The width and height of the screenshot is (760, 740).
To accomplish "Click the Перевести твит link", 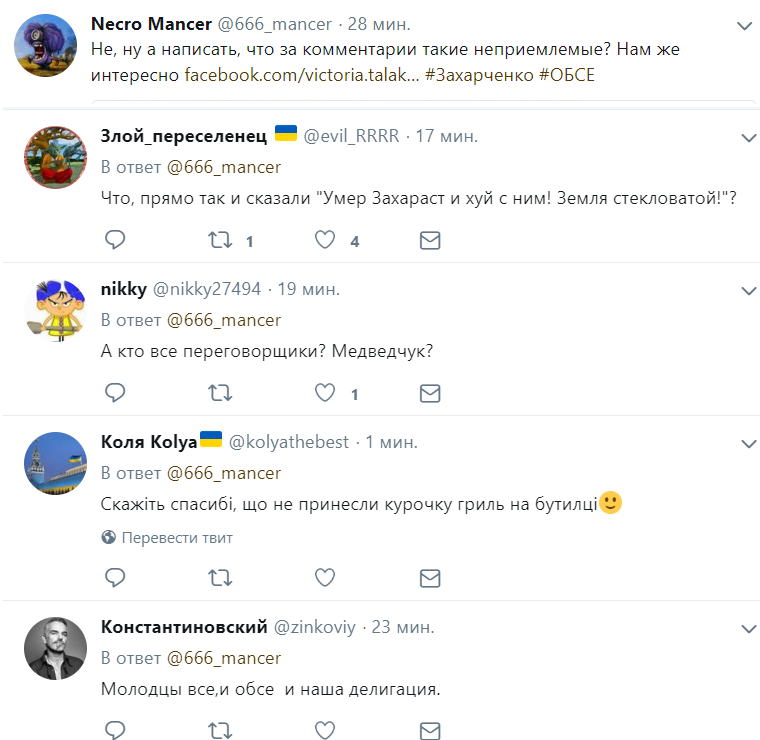I will click(177, 538).
